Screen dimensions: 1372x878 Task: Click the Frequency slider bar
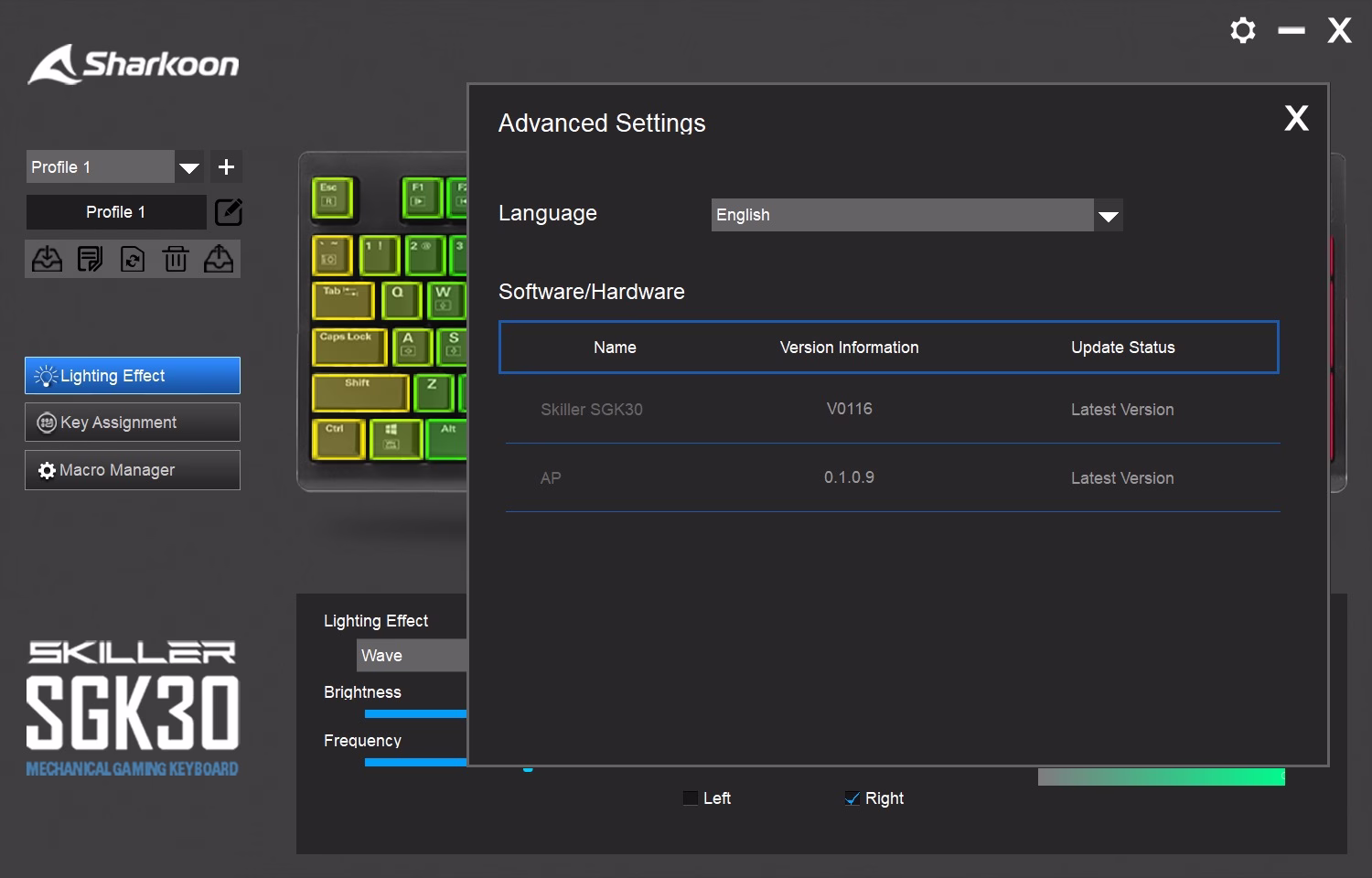(x=415, y=762)
